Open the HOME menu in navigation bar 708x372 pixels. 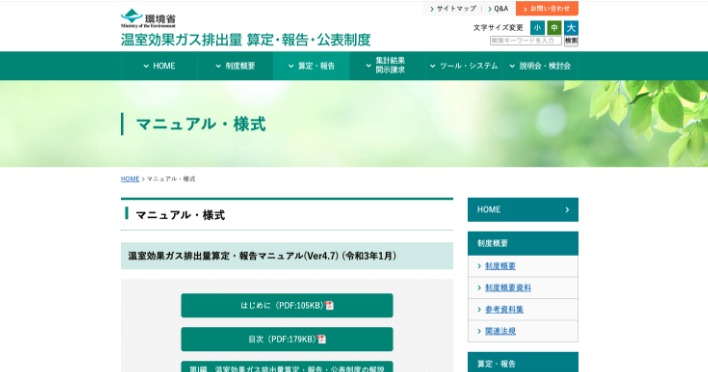point(159,66)
